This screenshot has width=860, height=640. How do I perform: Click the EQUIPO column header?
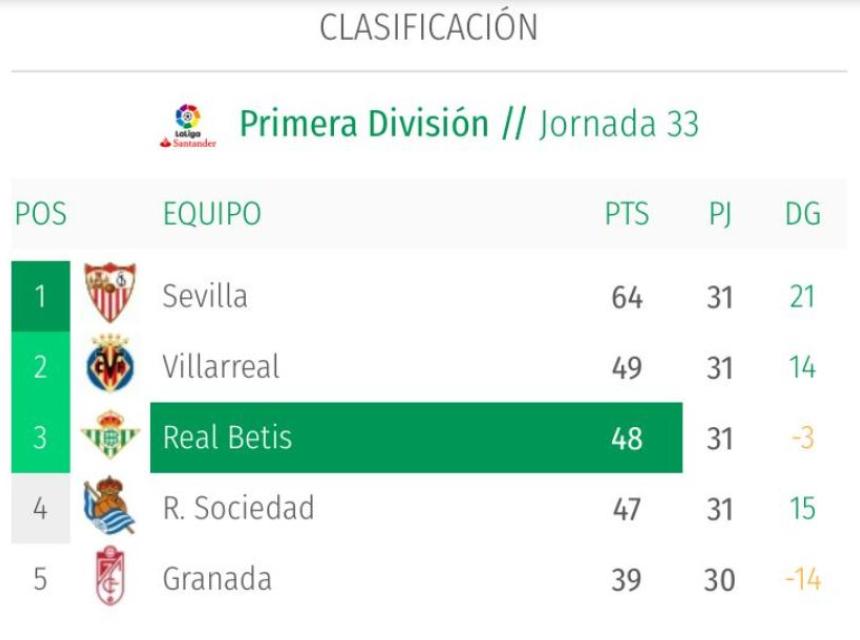(212, 214)
